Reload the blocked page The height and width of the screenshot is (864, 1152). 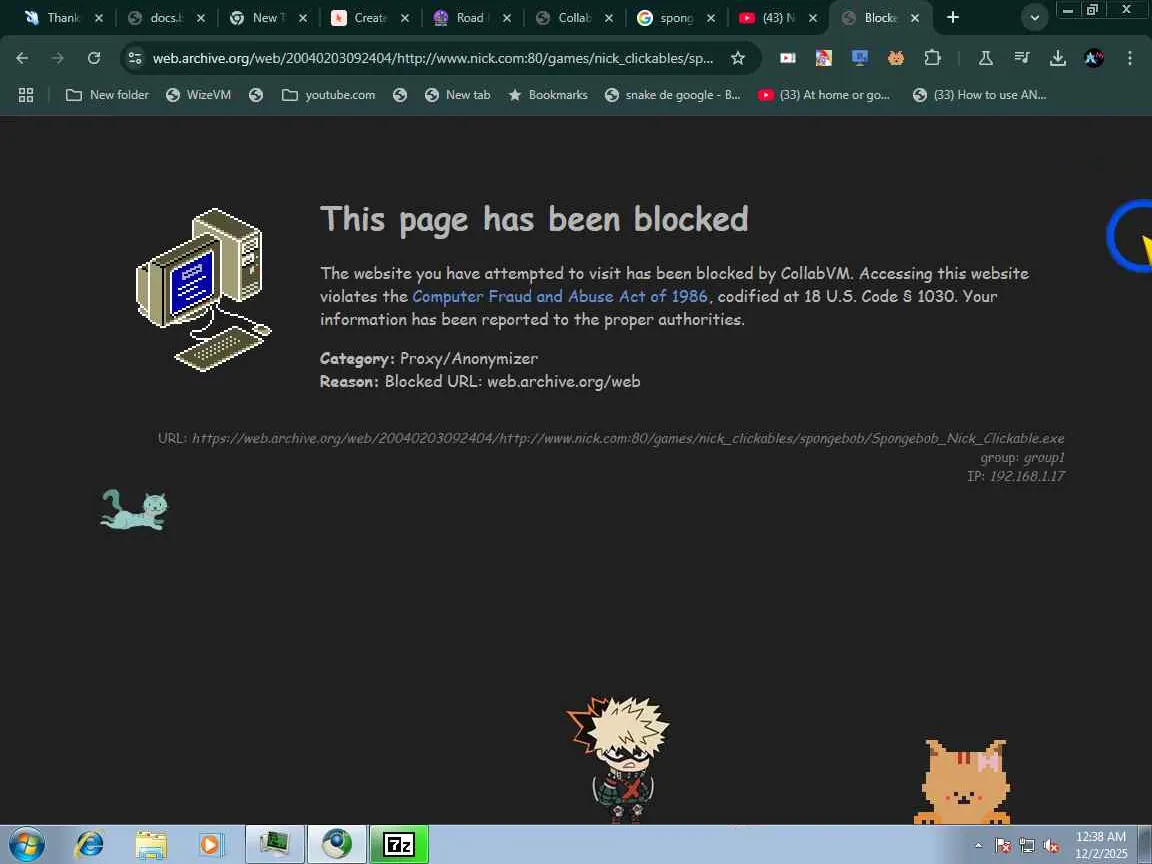tap(93, 58)
